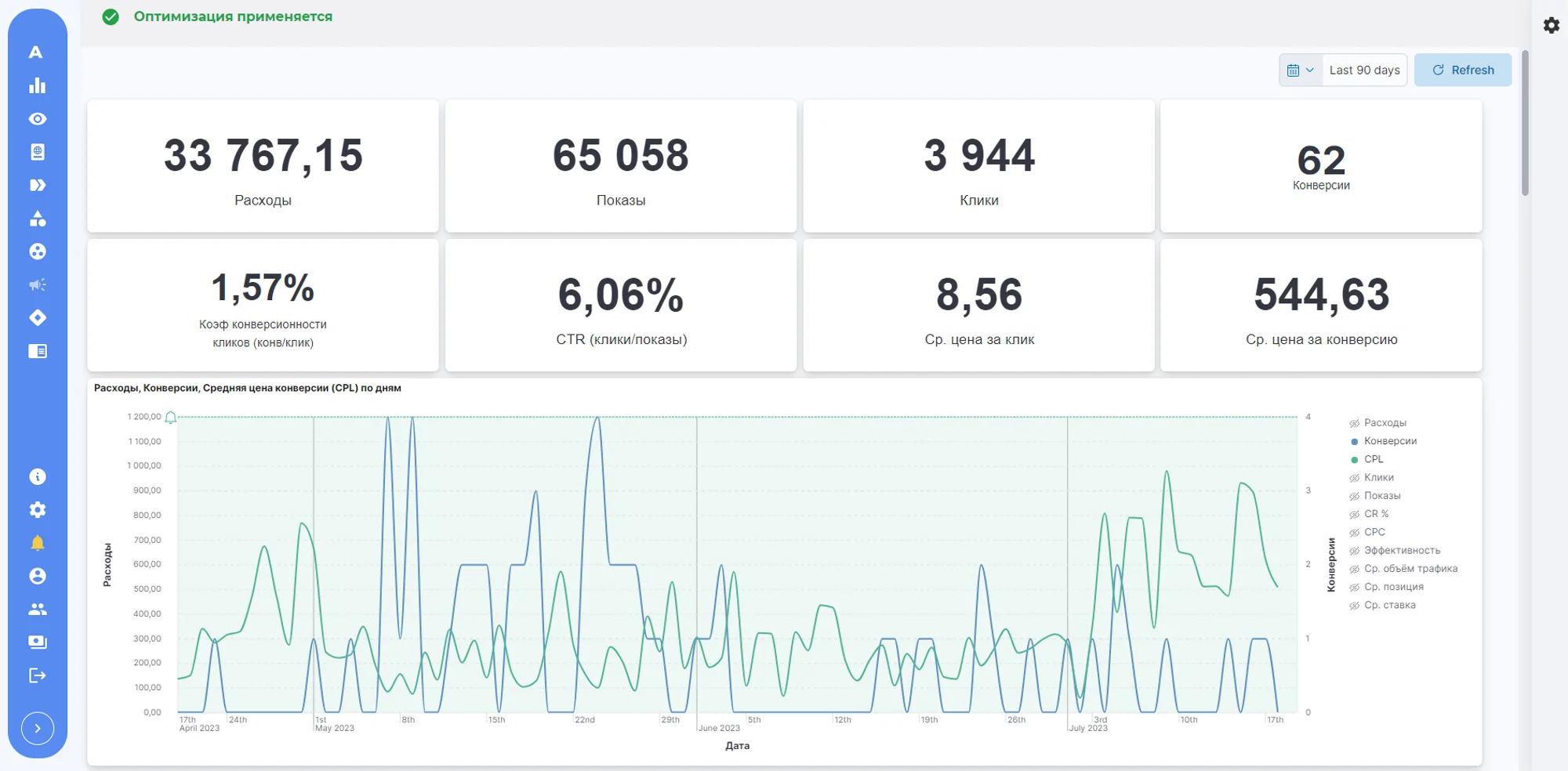Click the vertical page scrollbar
Image resolution: width=1568 pixels, height=771 pixels.
(1525, 123)
